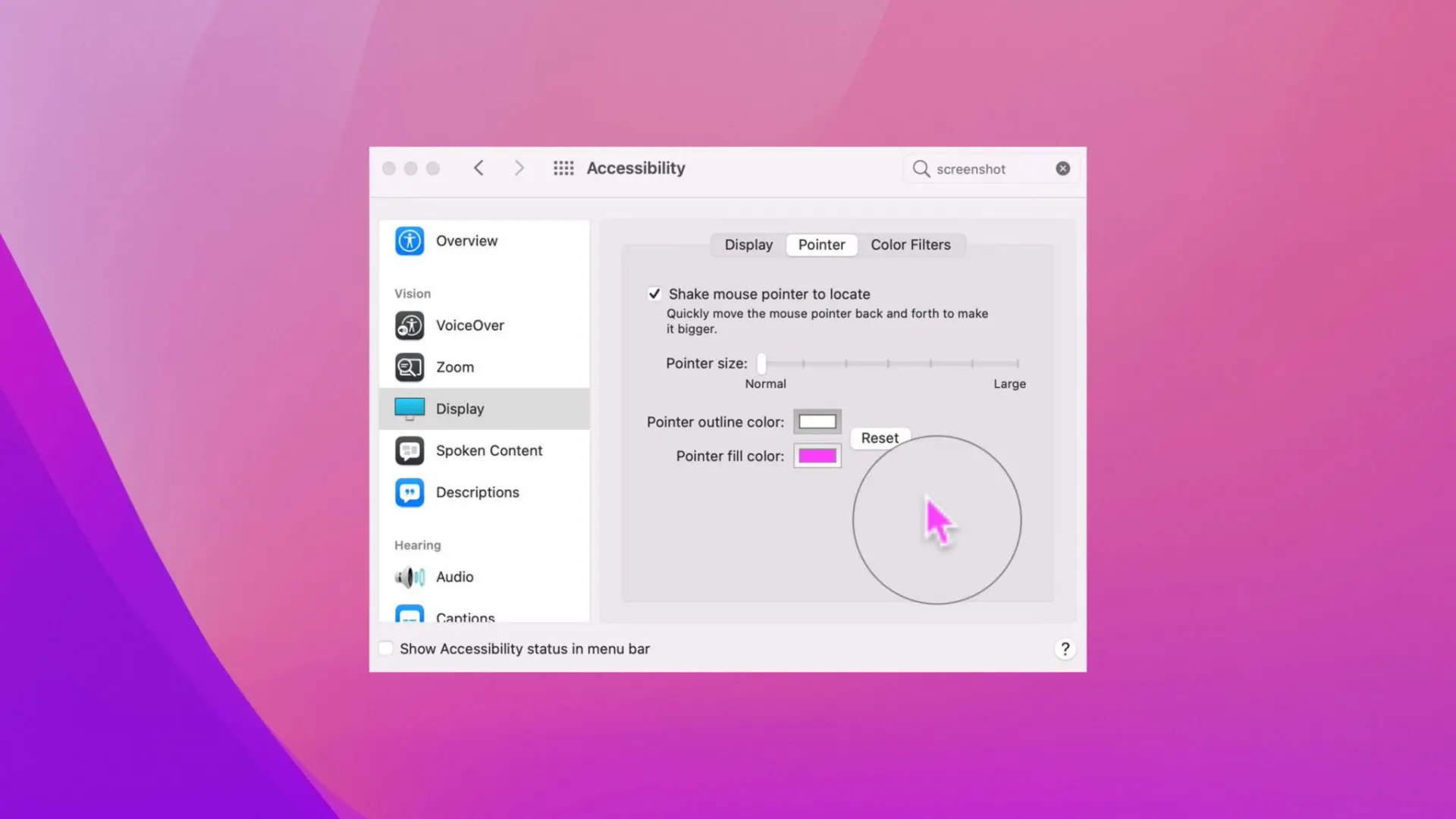Click the Display monitor icon

pos(409,409)
